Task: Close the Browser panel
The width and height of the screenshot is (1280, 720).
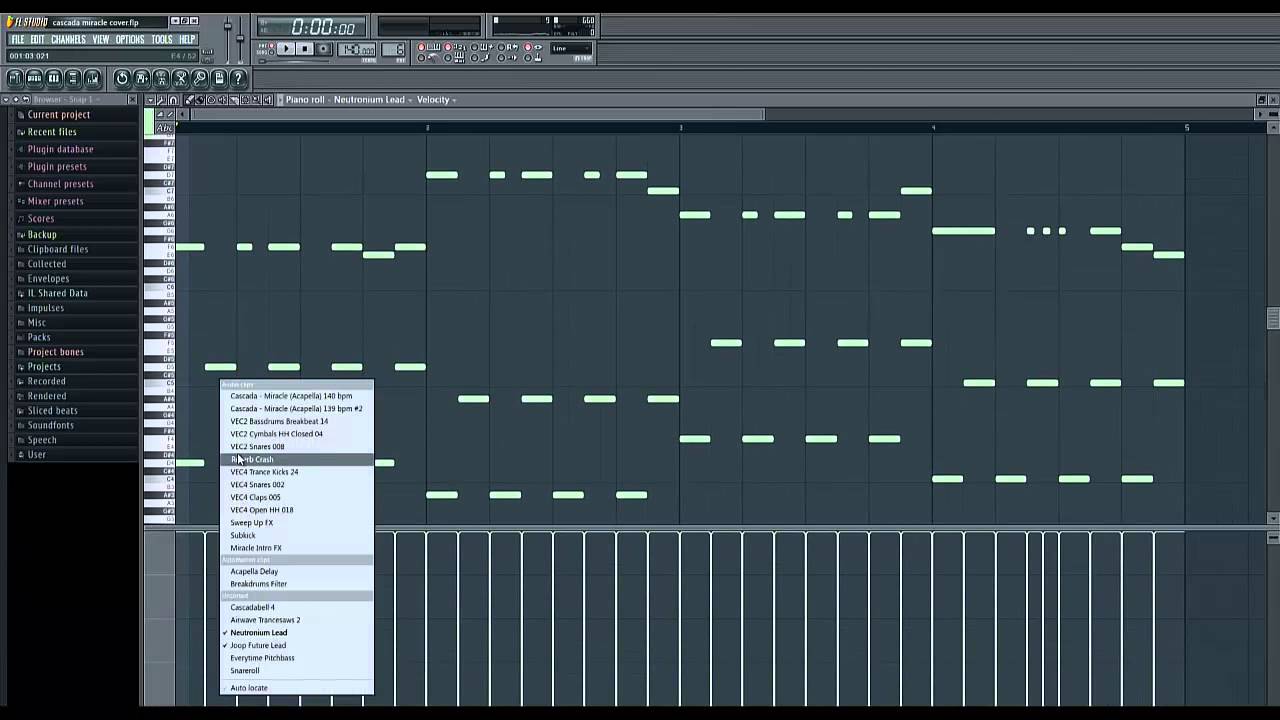Action: coord(132,100)
